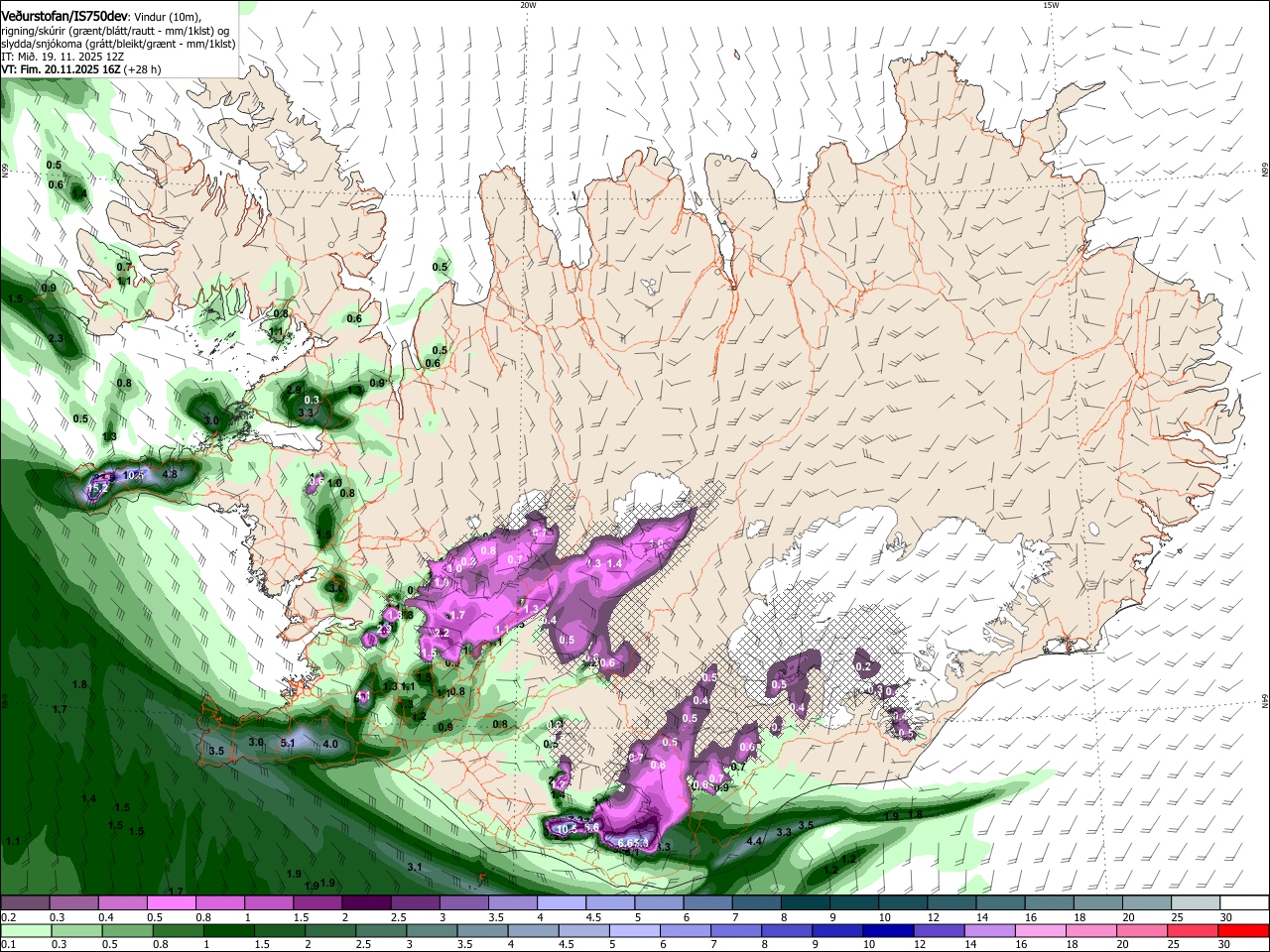
Task: Click the 3.1 precipitation value on the map
Action: (415, 868)
